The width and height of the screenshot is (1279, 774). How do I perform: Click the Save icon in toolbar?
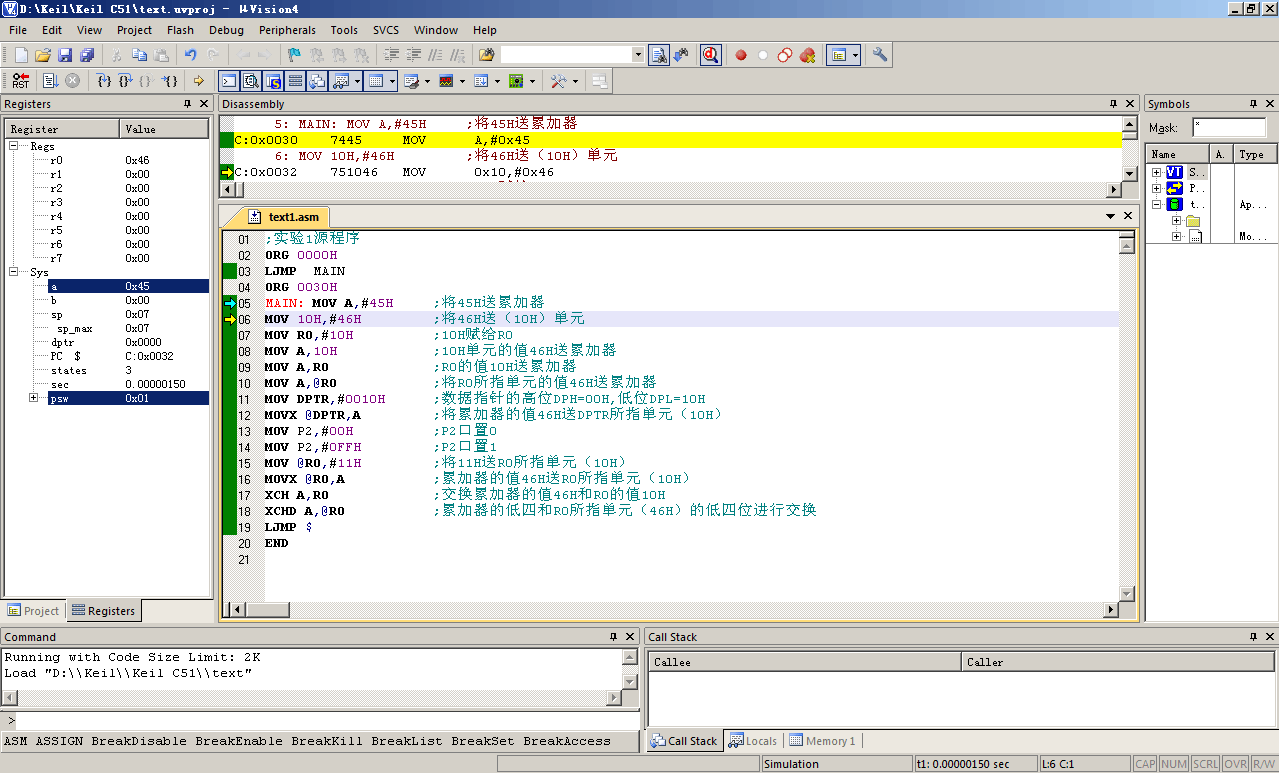[x=65, y=55]
